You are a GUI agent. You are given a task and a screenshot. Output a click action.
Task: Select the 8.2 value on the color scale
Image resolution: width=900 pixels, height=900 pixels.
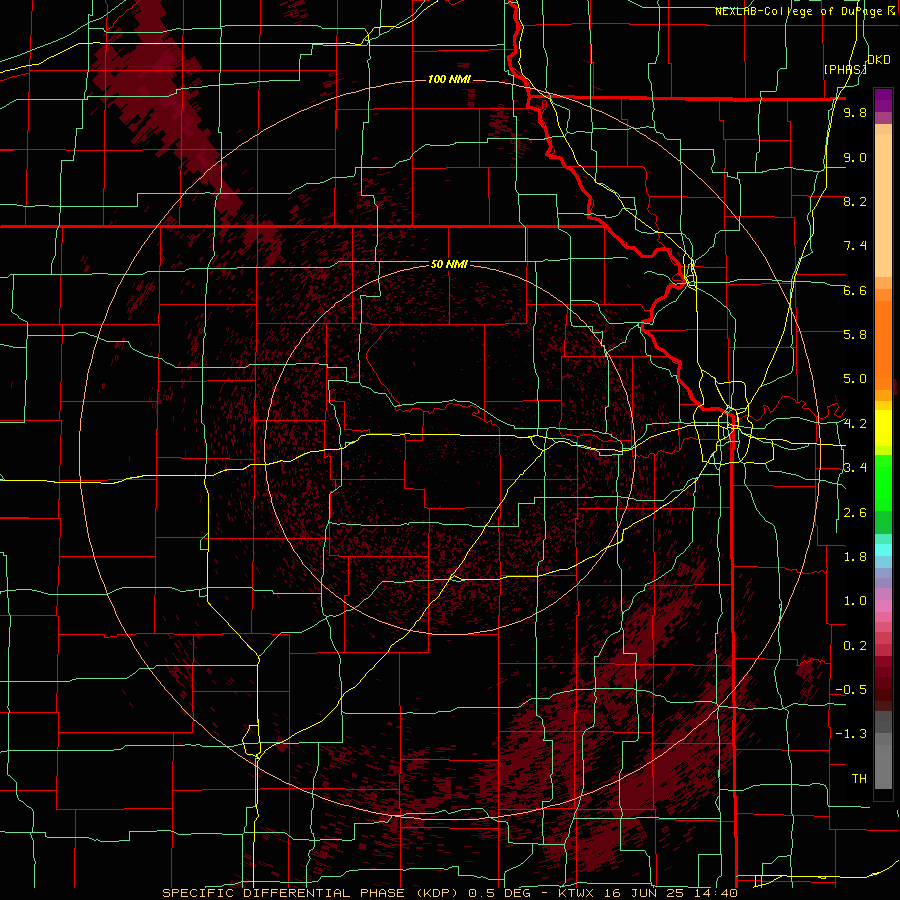[855, 201]
